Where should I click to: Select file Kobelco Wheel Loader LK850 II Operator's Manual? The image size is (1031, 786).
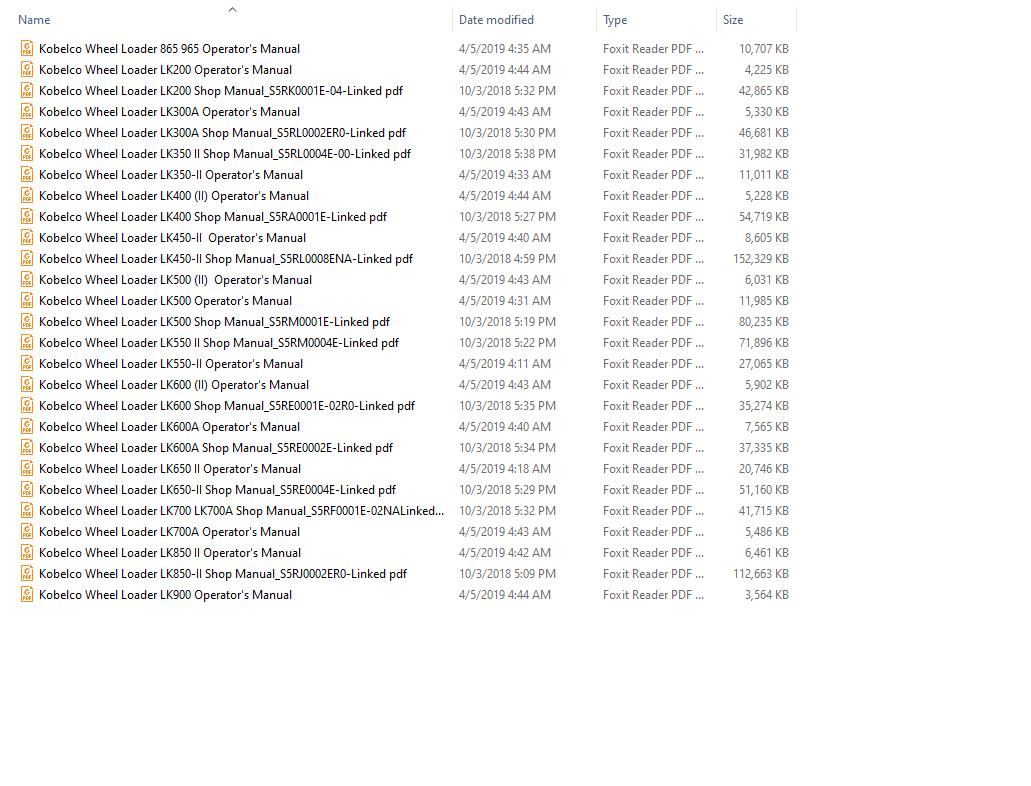[170, 553]
